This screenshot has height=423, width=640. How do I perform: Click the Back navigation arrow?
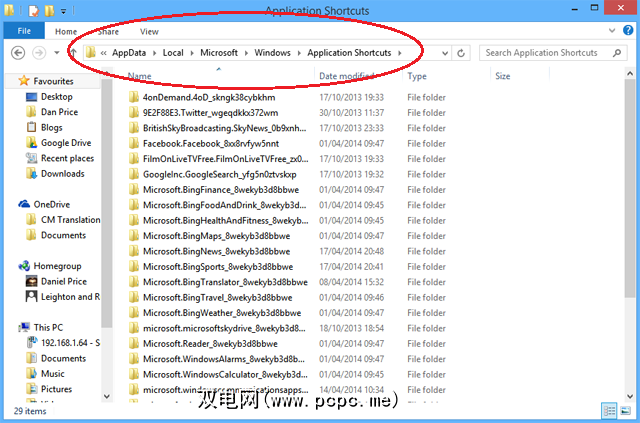(18, 53)
